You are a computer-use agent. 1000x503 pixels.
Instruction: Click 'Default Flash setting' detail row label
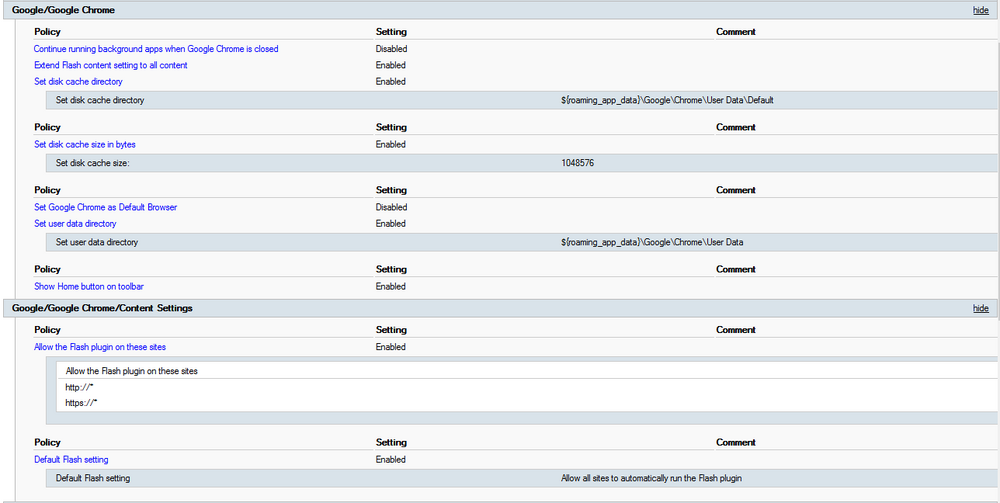(93, 477)
